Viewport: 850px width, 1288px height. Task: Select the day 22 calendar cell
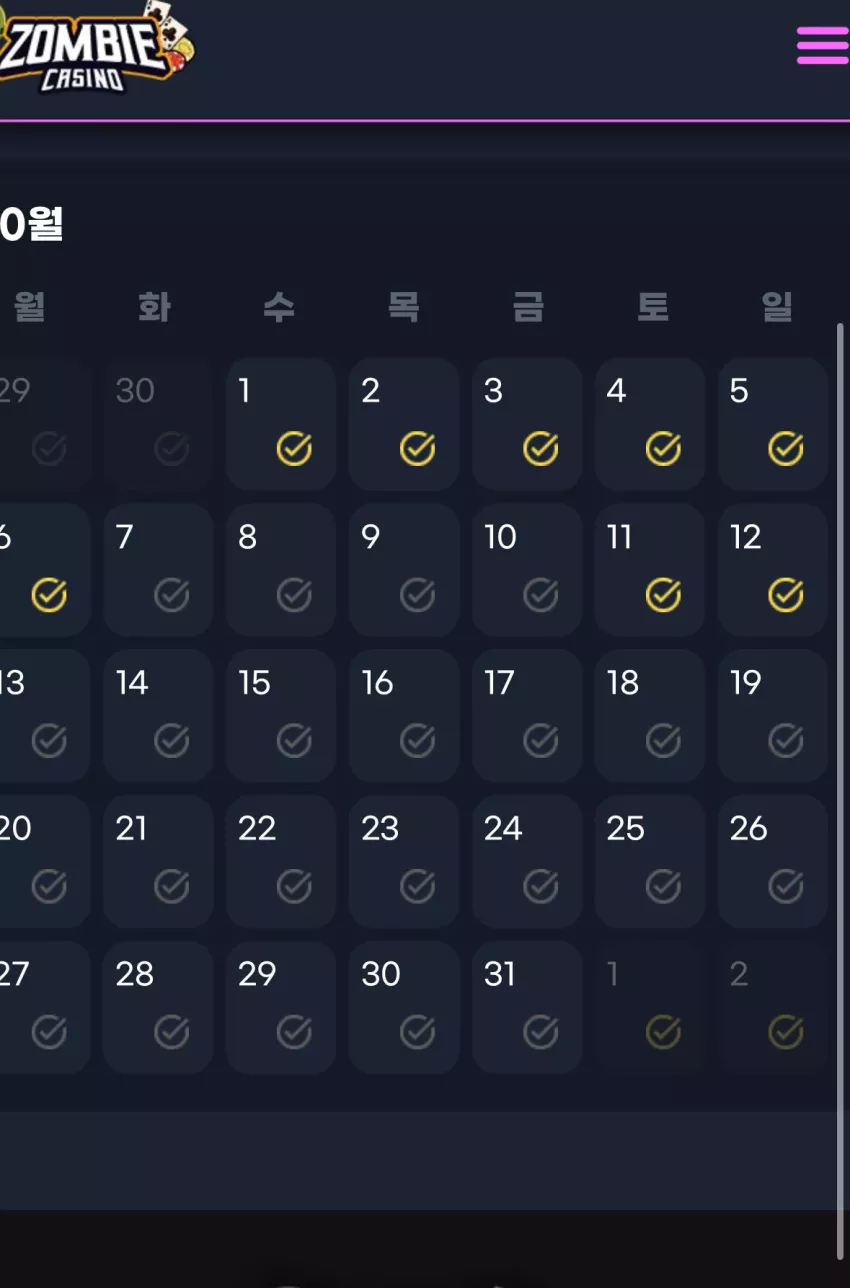(281, 861)
